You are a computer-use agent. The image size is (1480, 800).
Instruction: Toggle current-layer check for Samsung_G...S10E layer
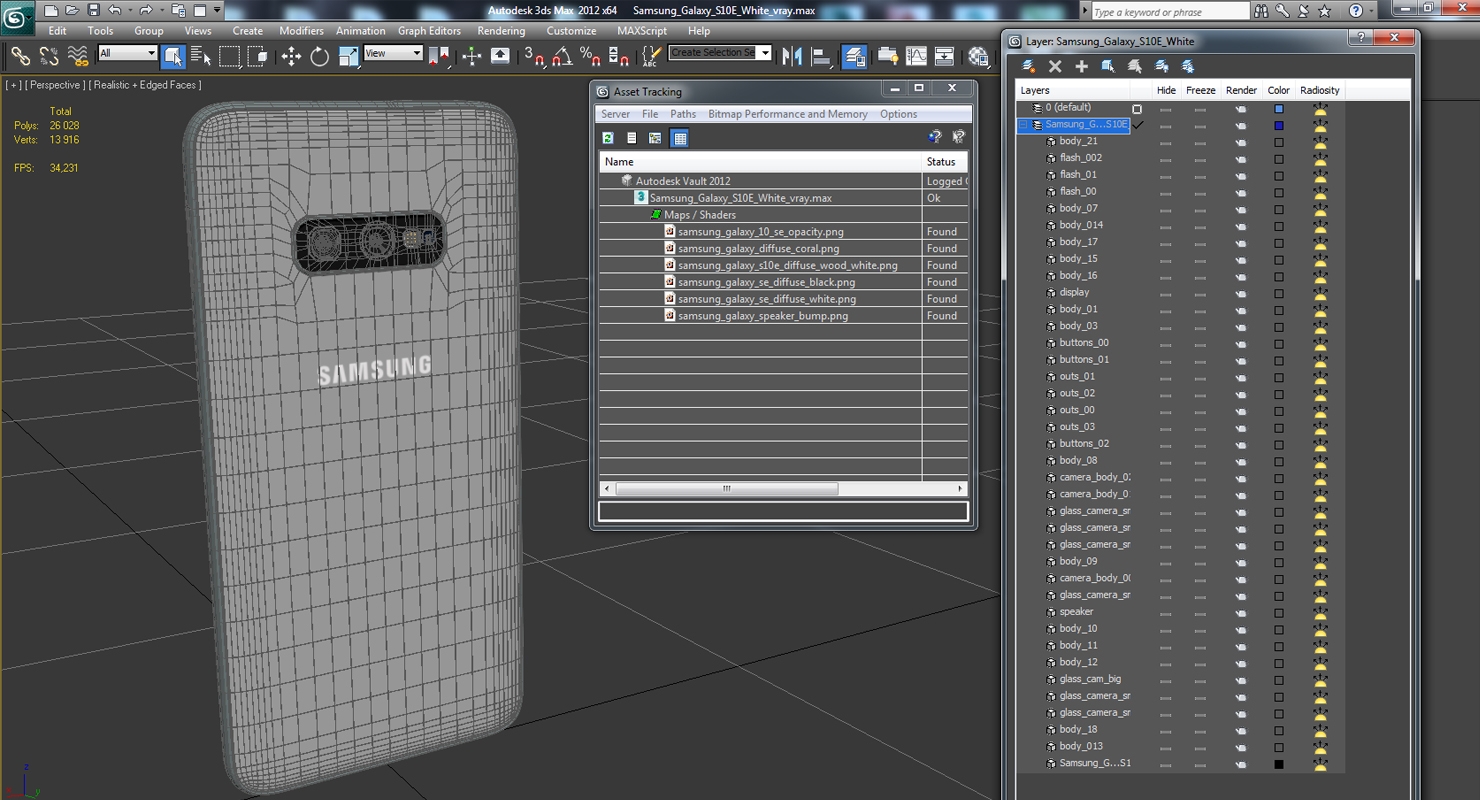[x=1138, y=125]
